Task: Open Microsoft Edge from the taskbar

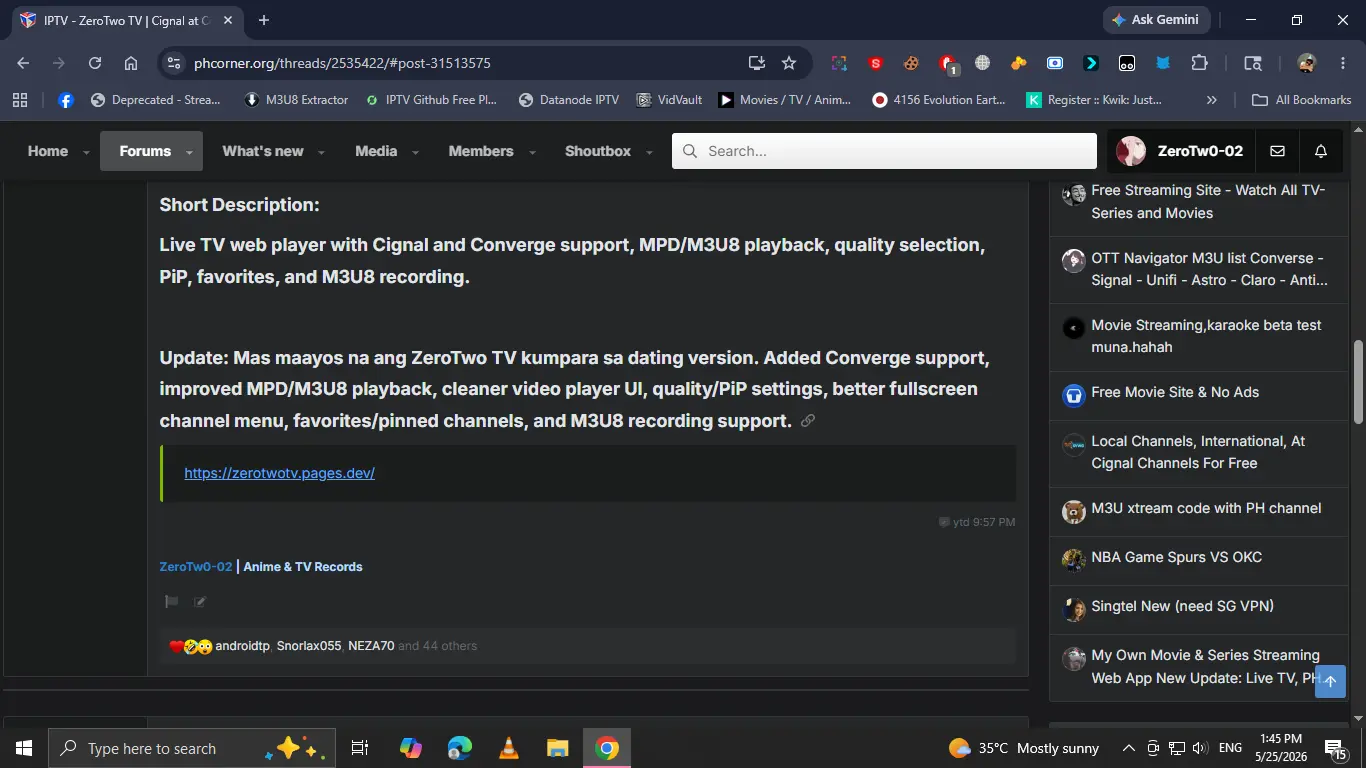Action: (460, 748)
